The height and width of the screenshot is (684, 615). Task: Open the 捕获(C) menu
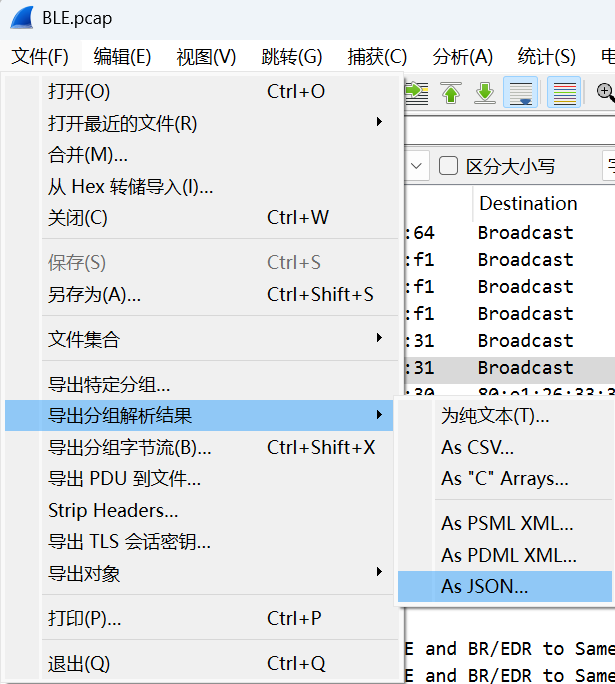(377, 57)
